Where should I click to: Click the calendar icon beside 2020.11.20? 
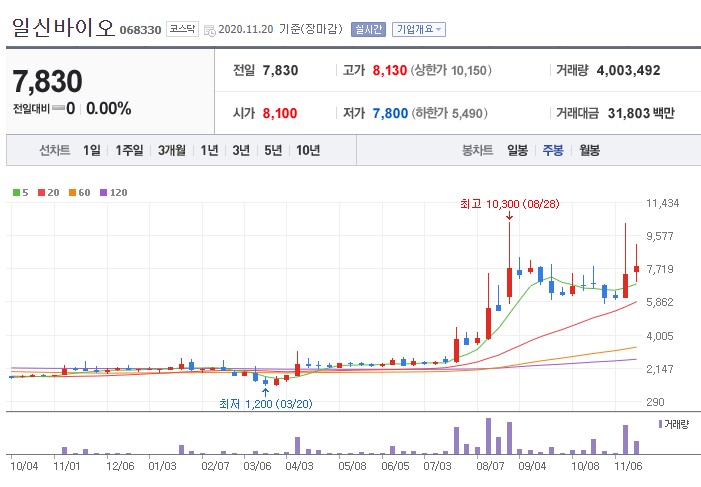(x=209, y=30)
